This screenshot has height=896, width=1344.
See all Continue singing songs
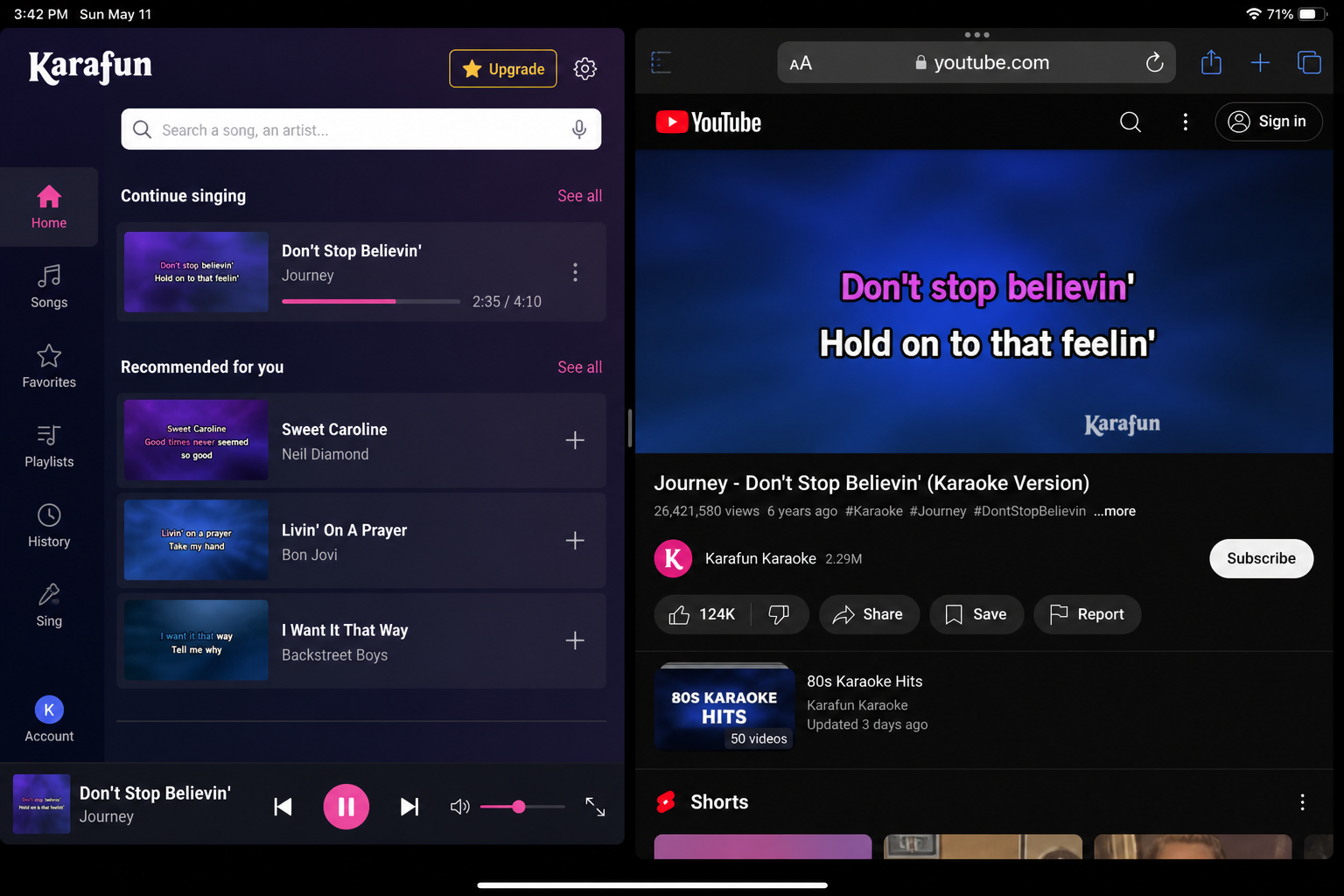(579, 196)
